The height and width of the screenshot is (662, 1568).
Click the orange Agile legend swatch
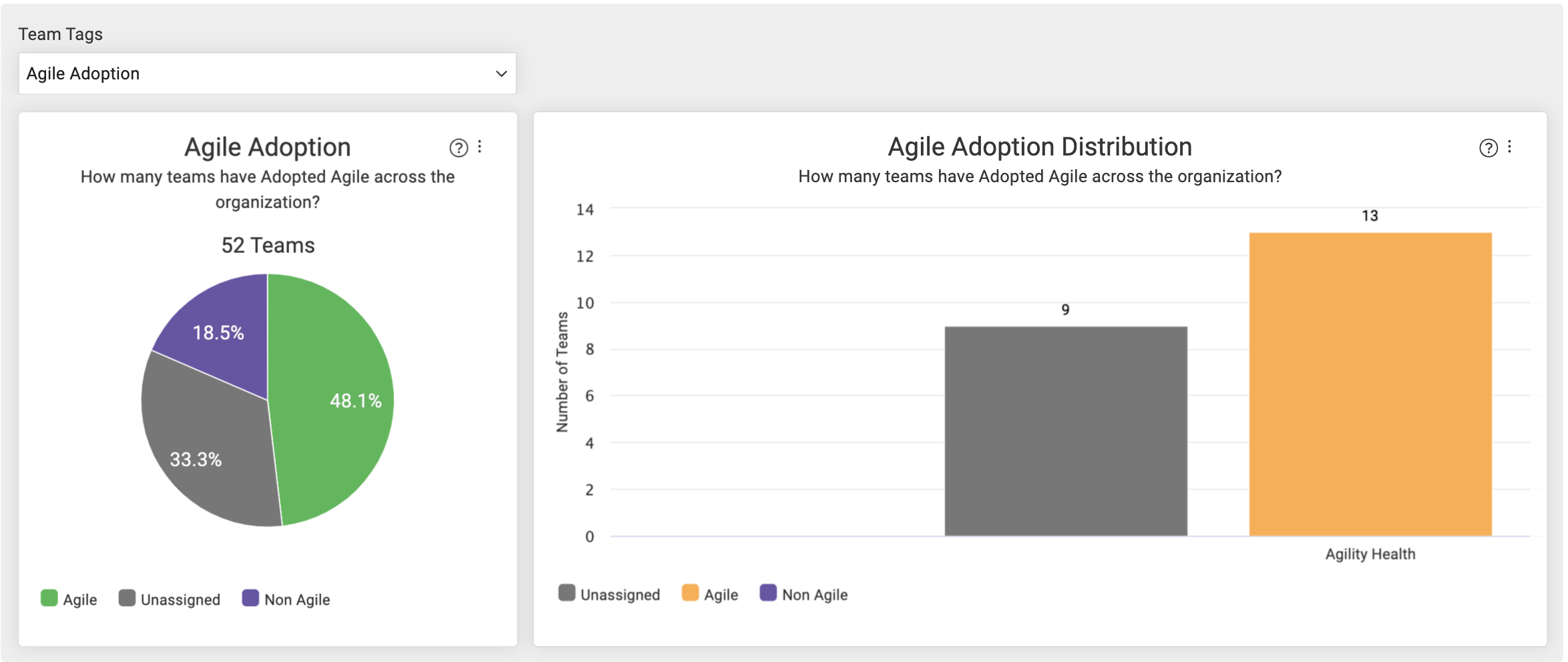691,593
